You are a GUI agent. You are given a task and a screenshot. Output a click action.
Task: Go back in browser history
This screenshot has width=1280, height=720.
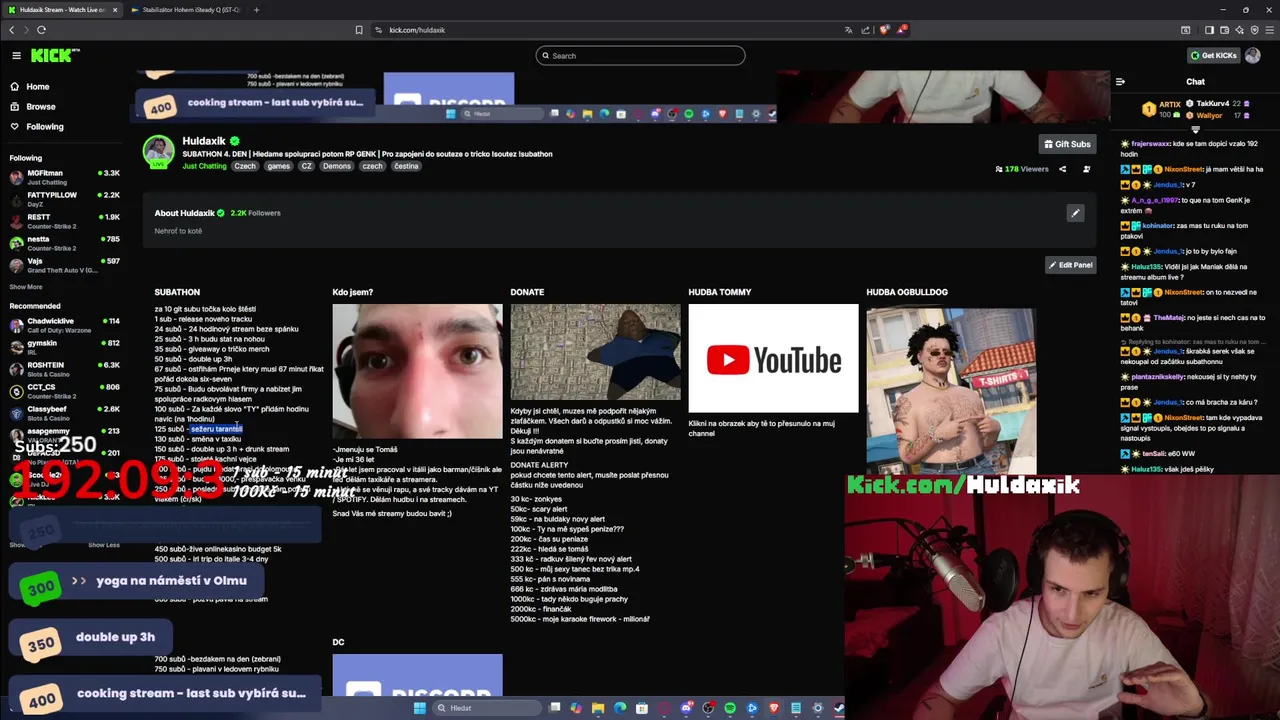[x=11, y=30]
